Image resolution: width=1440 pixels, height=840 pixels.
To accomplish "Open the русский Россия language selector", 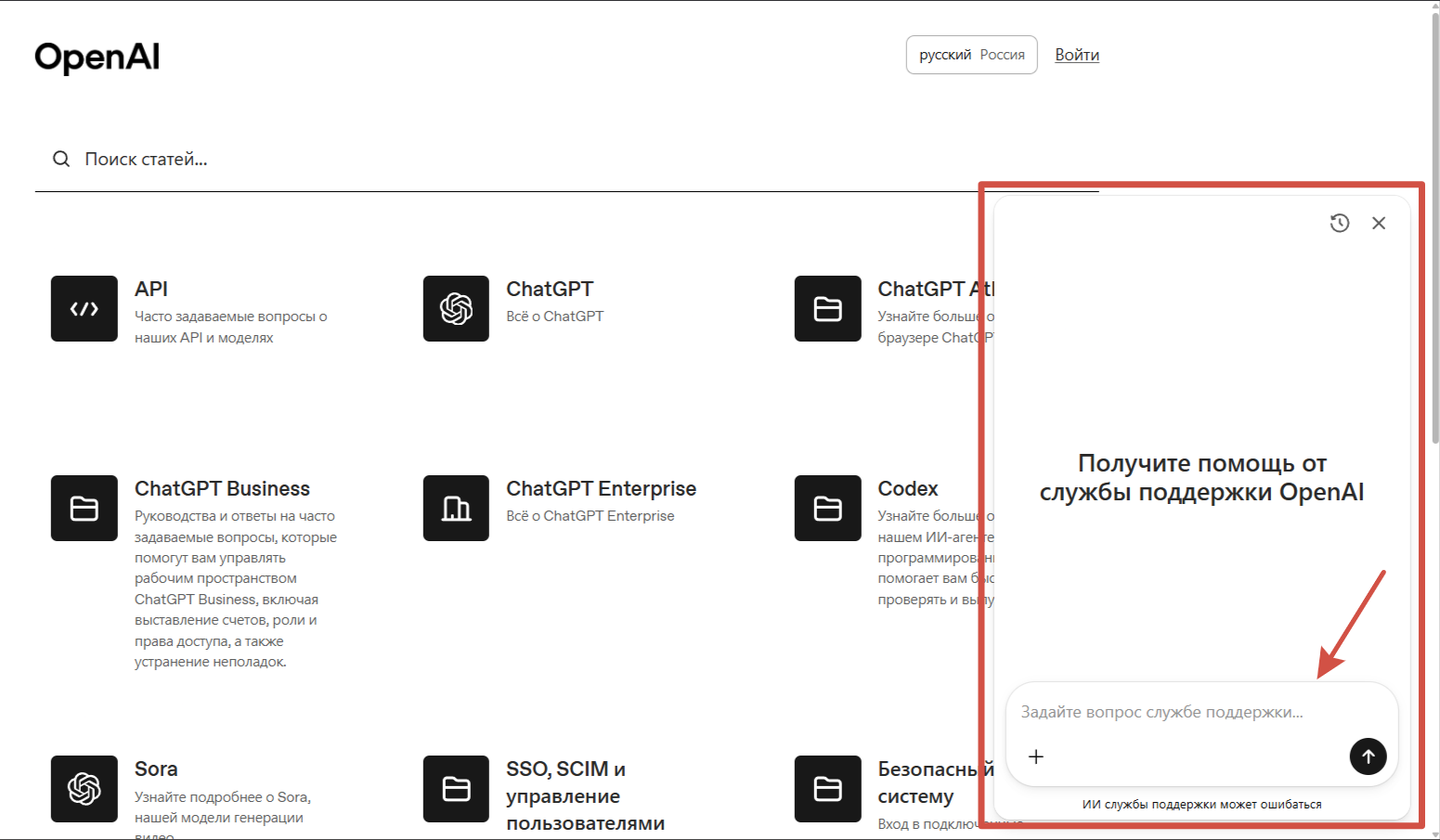I will (972, 55).
